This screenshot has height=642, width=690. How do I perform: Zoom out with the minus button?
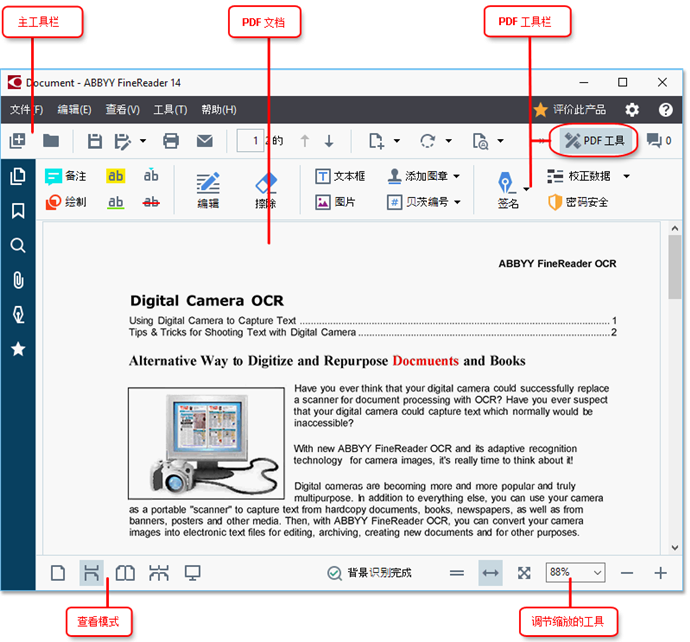click(627, 573)
